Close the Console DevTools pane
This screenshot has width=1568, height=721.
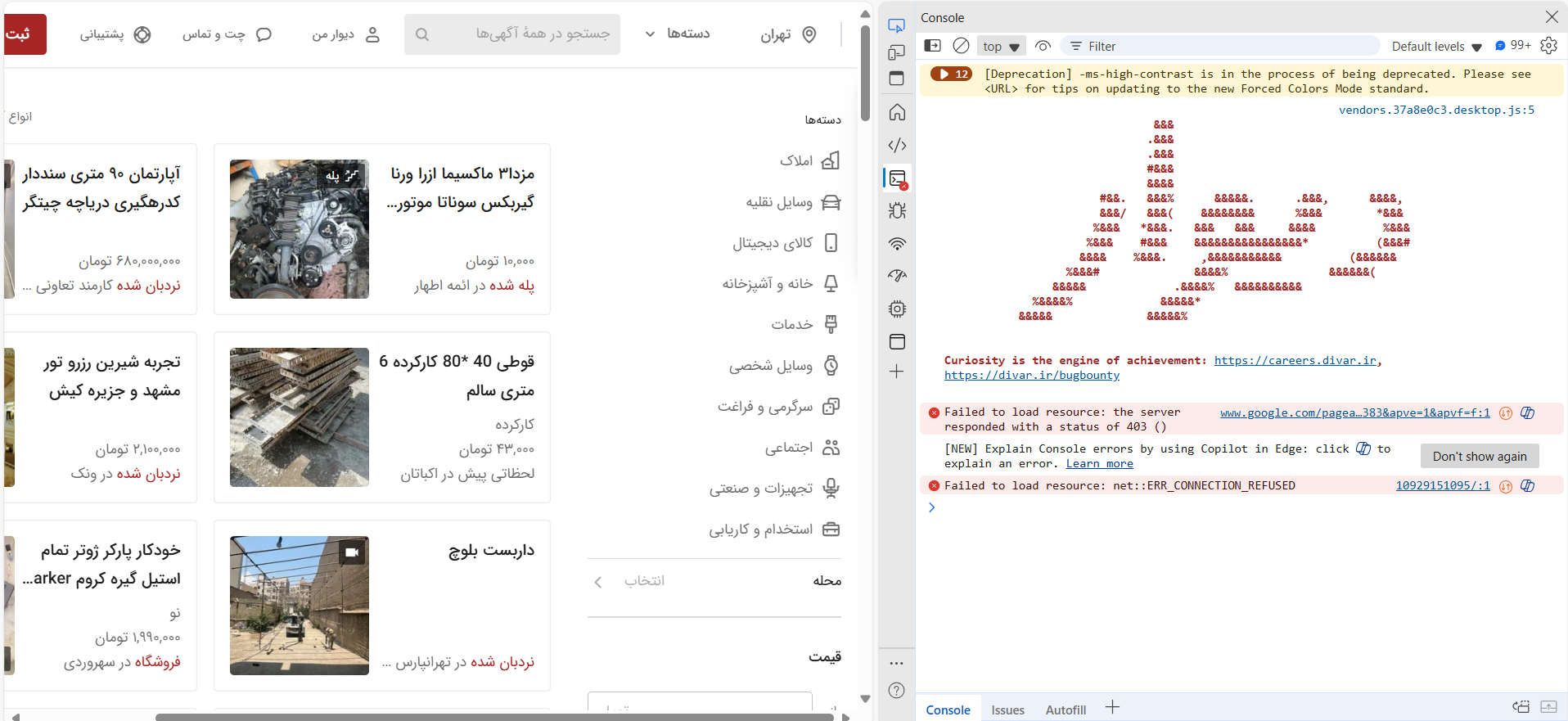1552,16
